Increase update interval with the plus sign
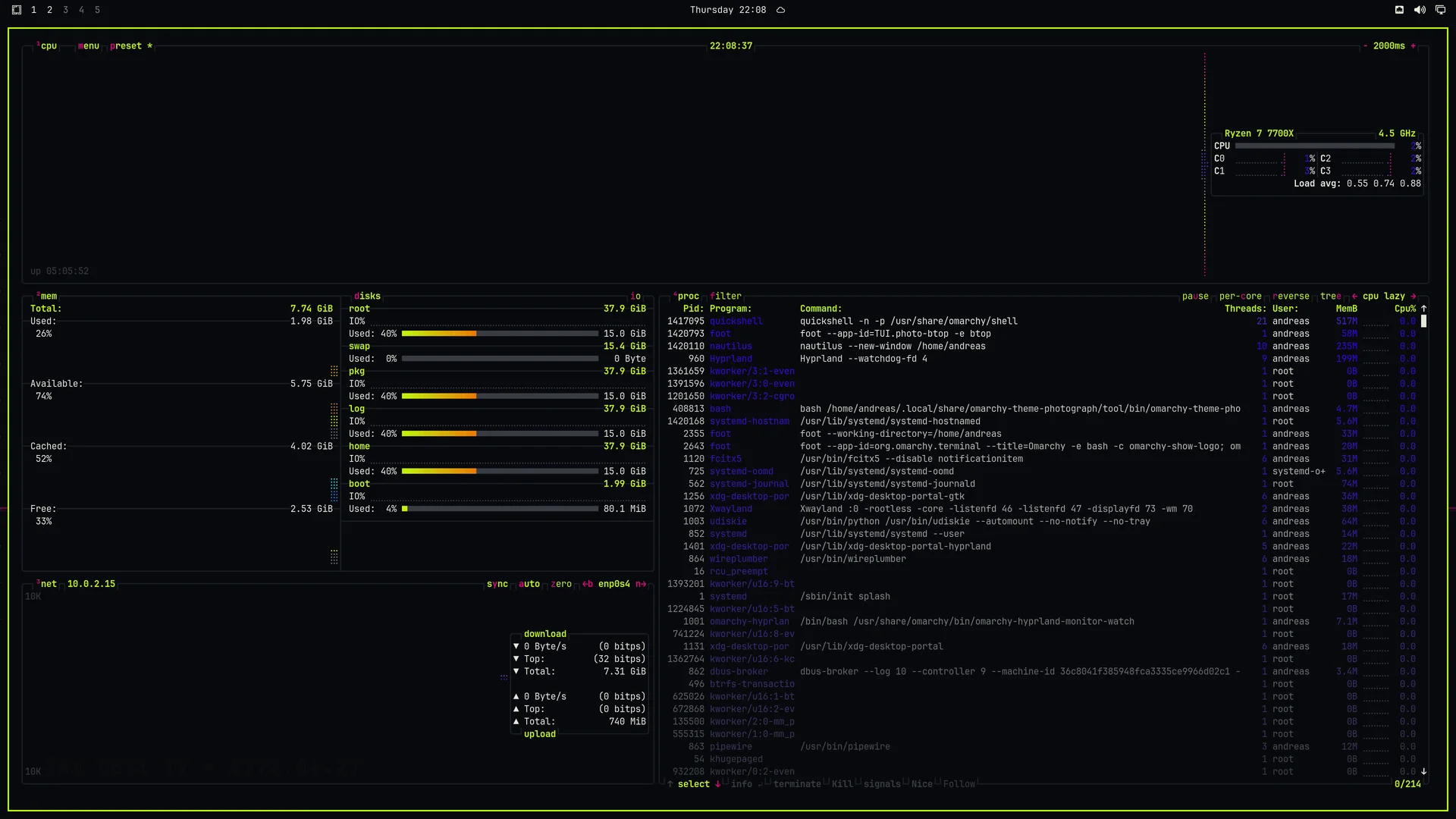 point(1414,46)
